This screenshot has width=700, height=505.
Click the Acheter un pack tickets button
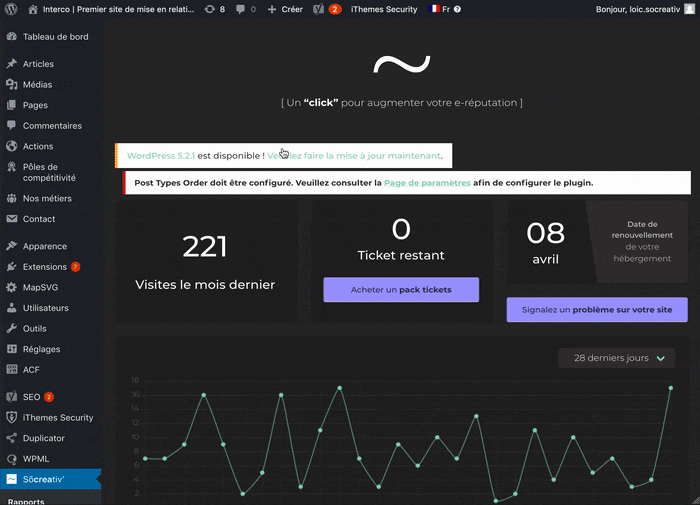tap(401, 290)
